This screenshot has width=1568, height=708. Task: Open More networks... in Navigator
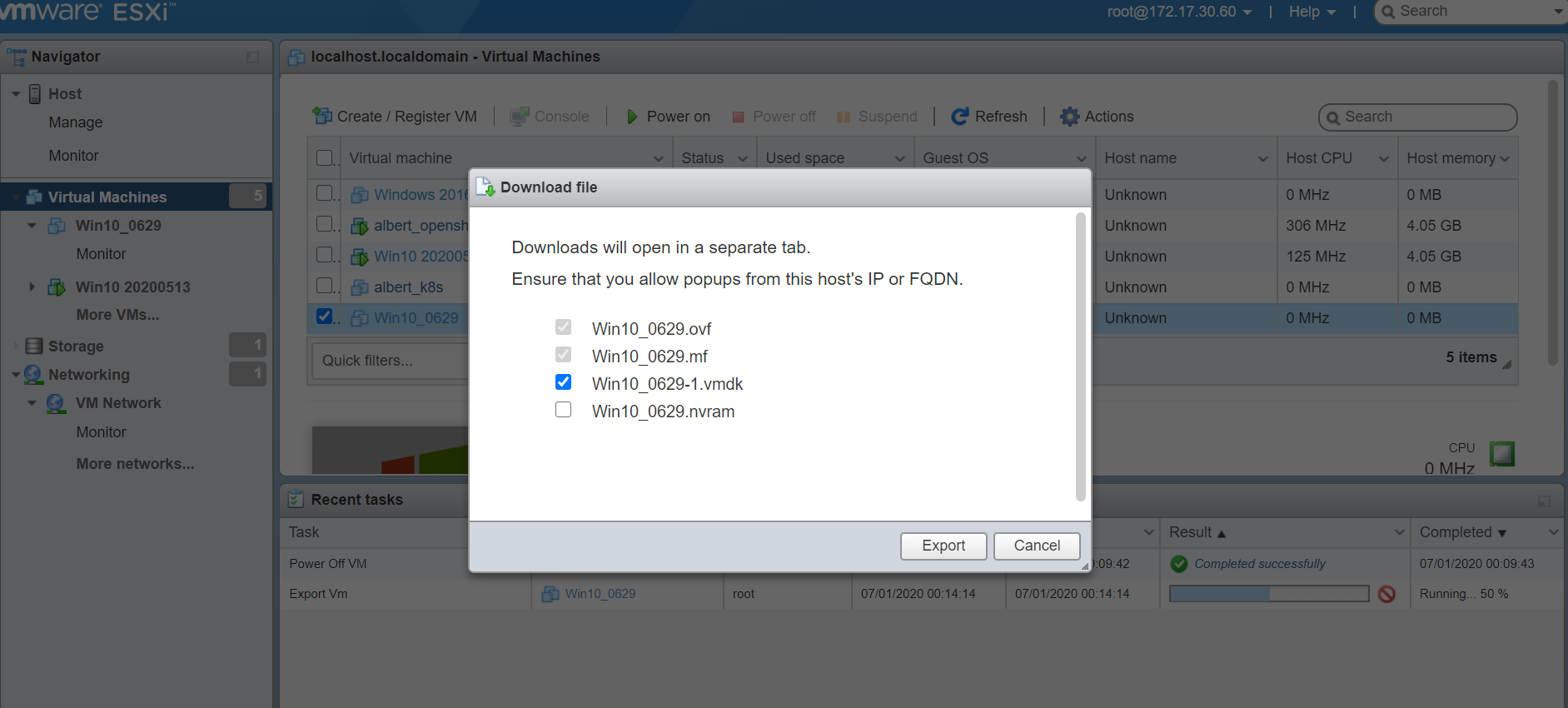point(135,464)
